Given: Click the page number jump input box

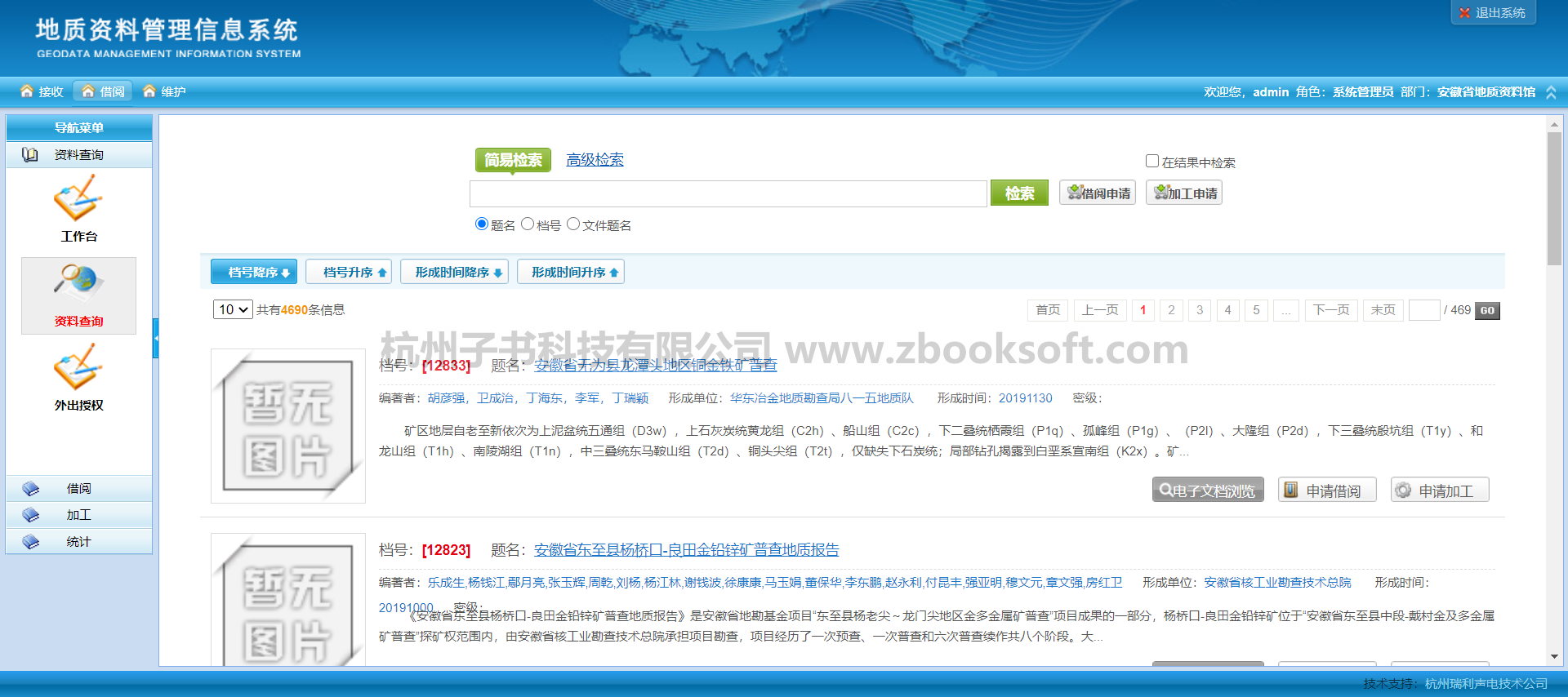Looking at the screenshot, I should click(1424, 310).
